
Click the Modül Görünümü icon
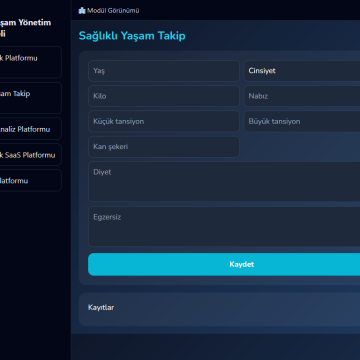pos(82,11)
